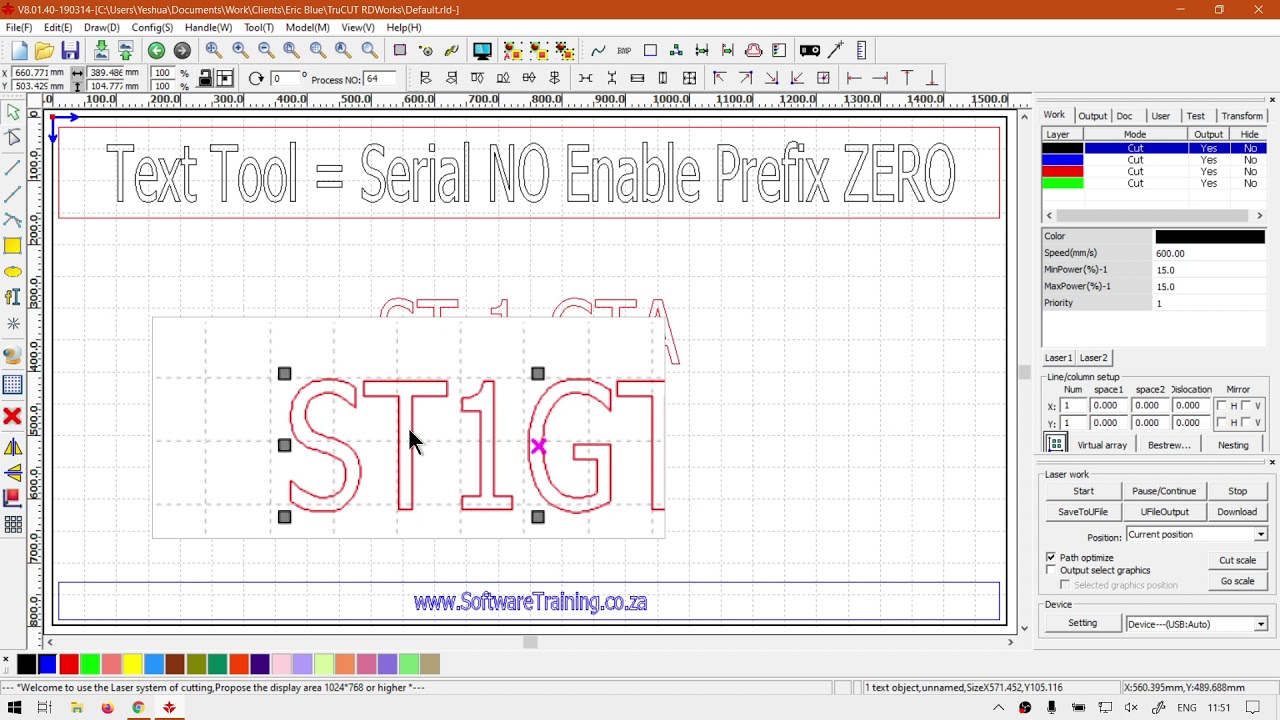Open the Handle menu
1280x720 pixels.
click(208, 28)
